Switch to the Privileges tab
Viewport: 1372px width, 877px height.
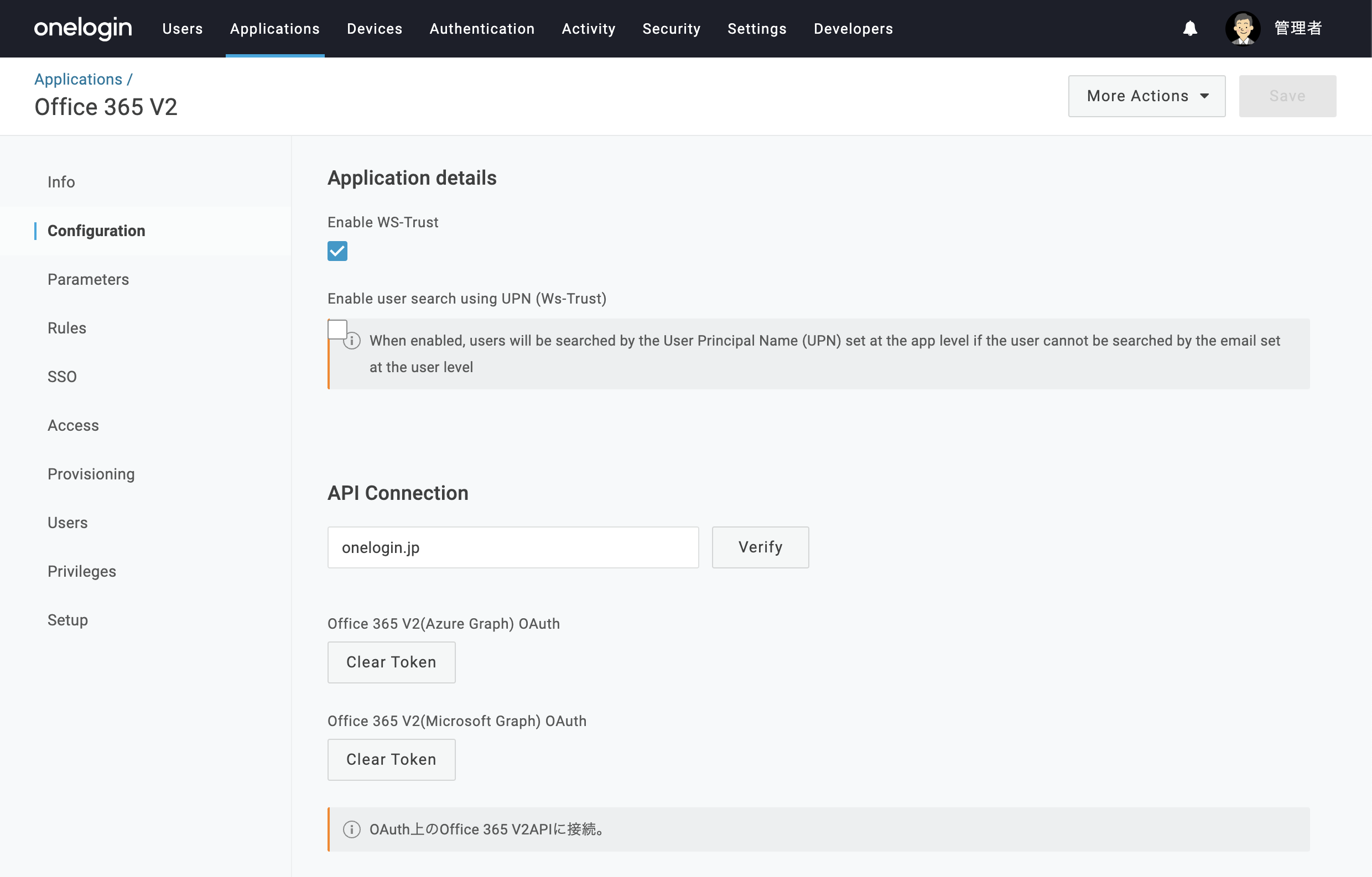(82, 572)
